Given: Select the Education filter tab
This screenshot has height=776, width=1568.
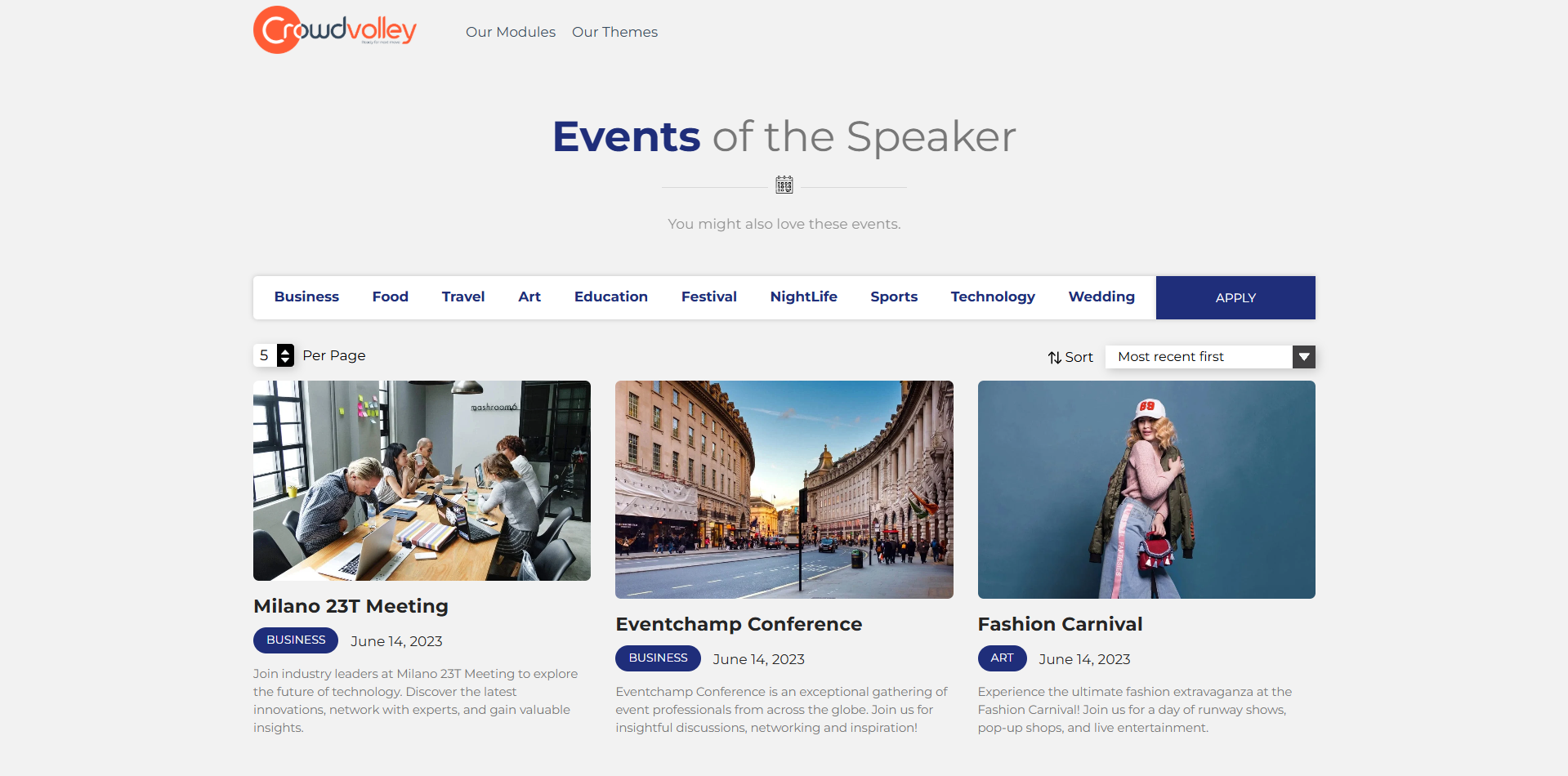Looking at the screenshot, I should [x=610, y=297].
